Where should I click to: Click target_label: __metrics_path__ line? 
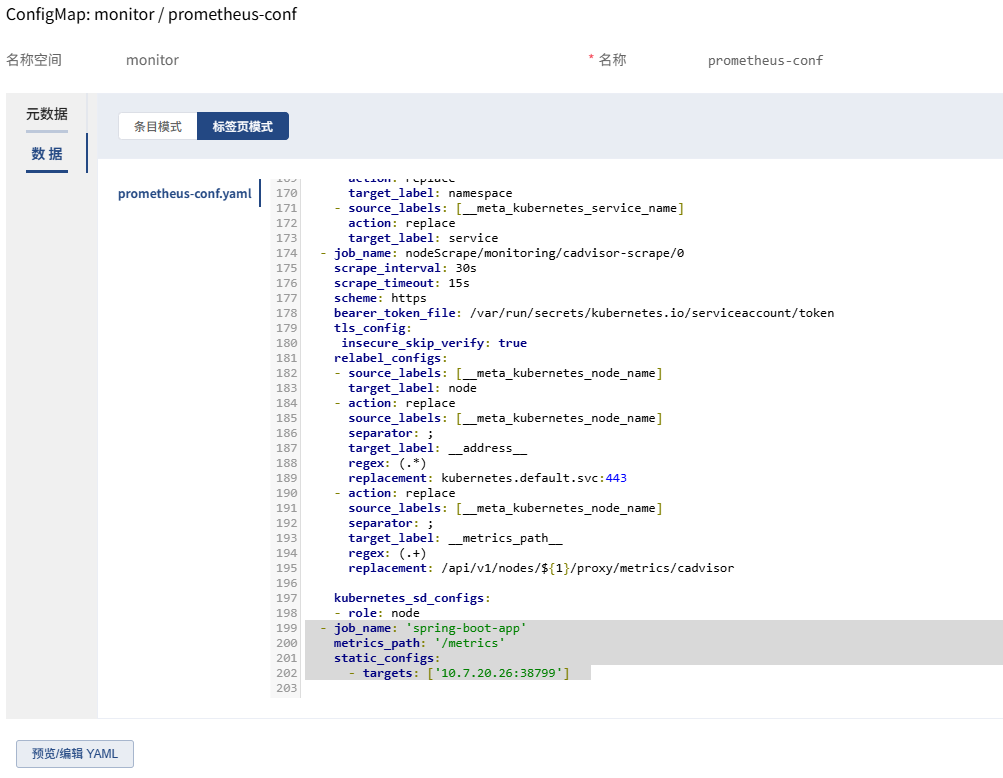(x=455, y=538)
